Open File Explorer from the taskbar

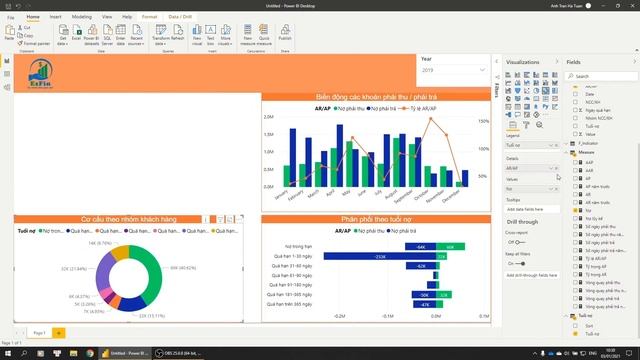click(x=73, y=353)
